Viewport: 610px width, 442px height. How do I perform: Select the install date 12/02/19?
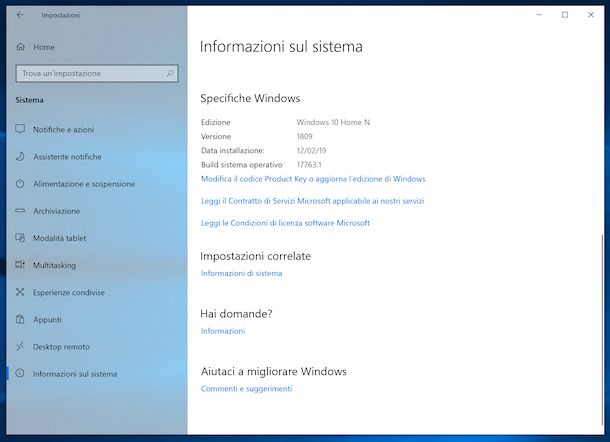[x=311, y=150]
